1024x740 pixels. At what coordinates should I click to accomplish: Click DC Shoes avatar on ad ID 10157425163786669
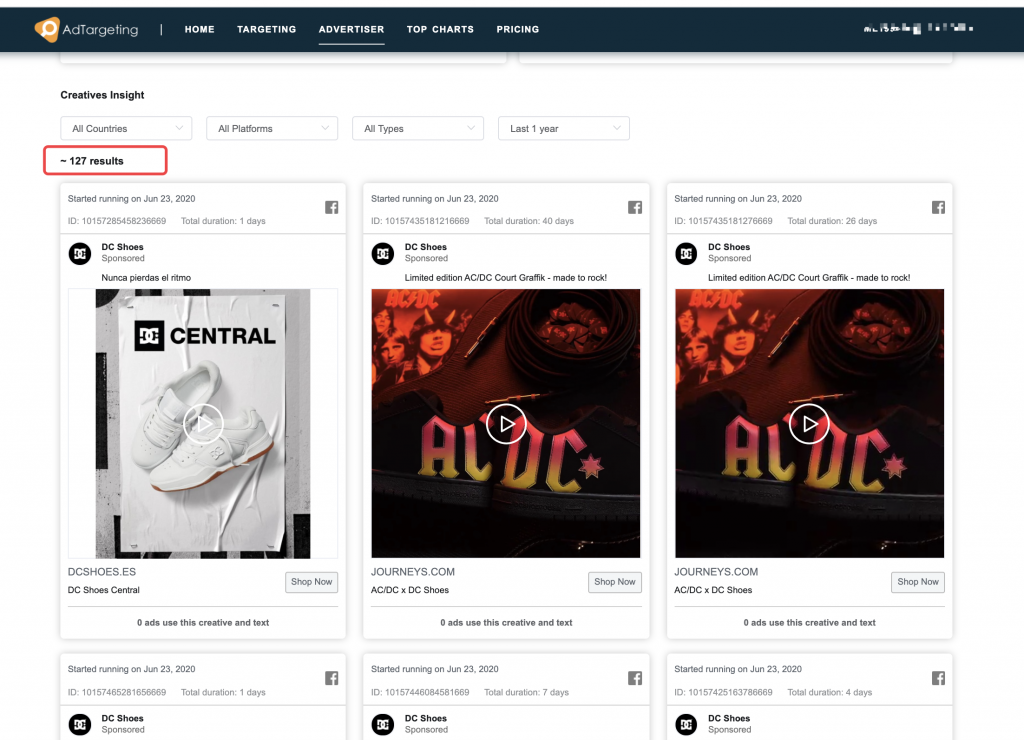(686, 724)
